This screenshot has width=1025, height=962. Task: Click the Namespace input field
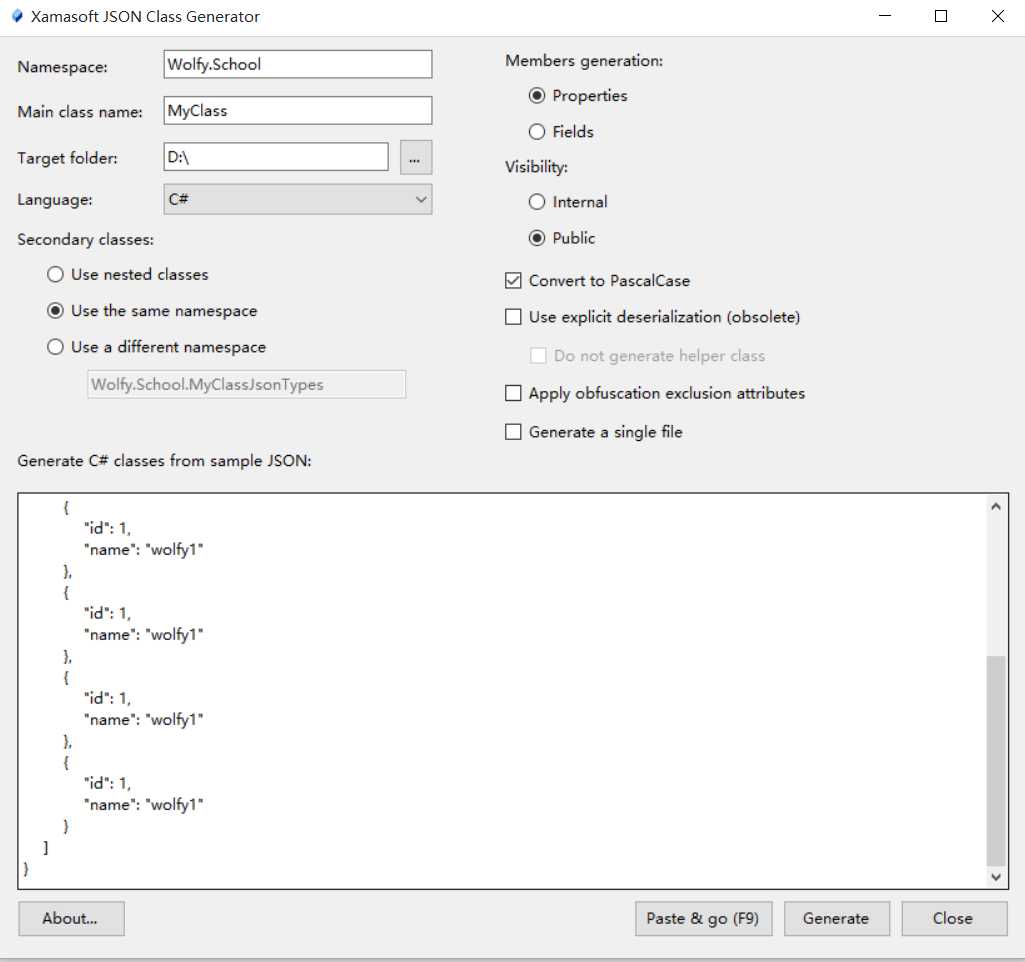(x=297, y=64)
